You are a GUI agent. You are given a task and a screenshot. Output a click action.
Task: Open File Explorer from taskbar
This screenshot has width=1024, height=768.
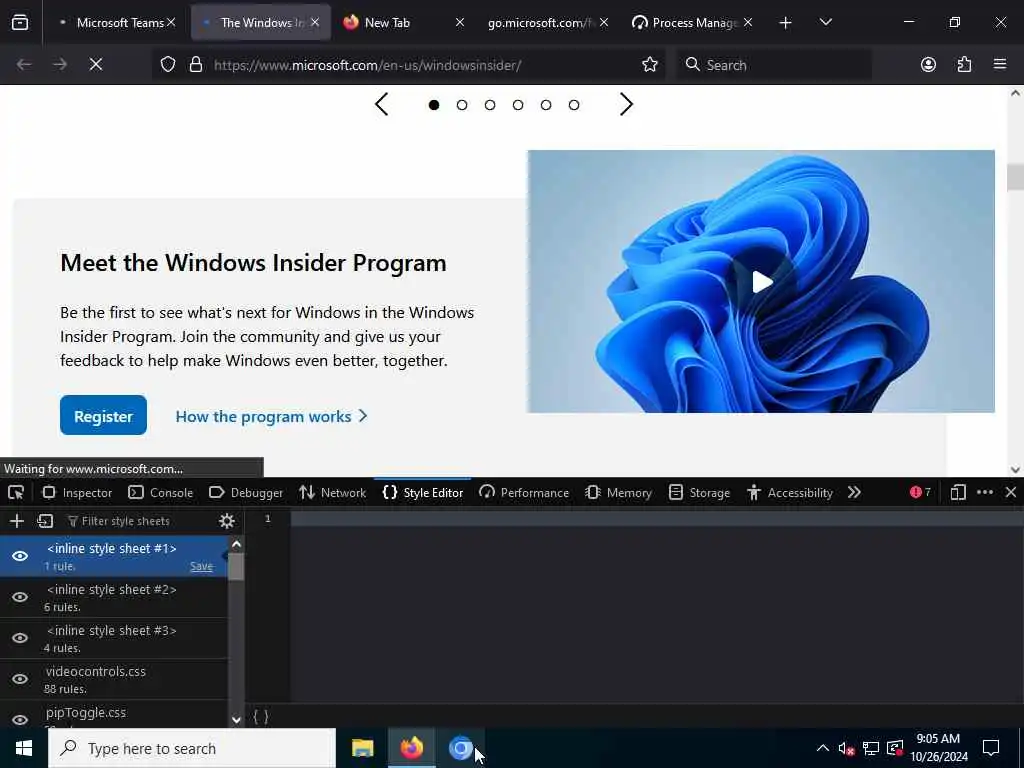[x=362, y=748]
